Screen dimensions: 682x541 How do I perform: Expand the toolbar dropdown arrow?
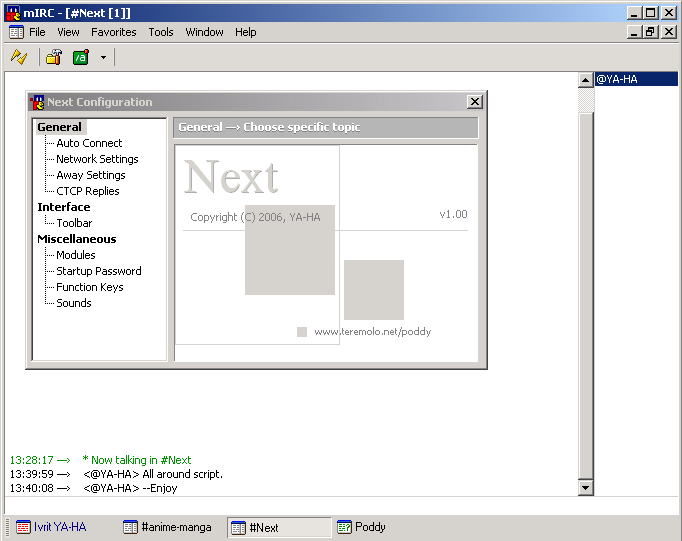point(103,57)
